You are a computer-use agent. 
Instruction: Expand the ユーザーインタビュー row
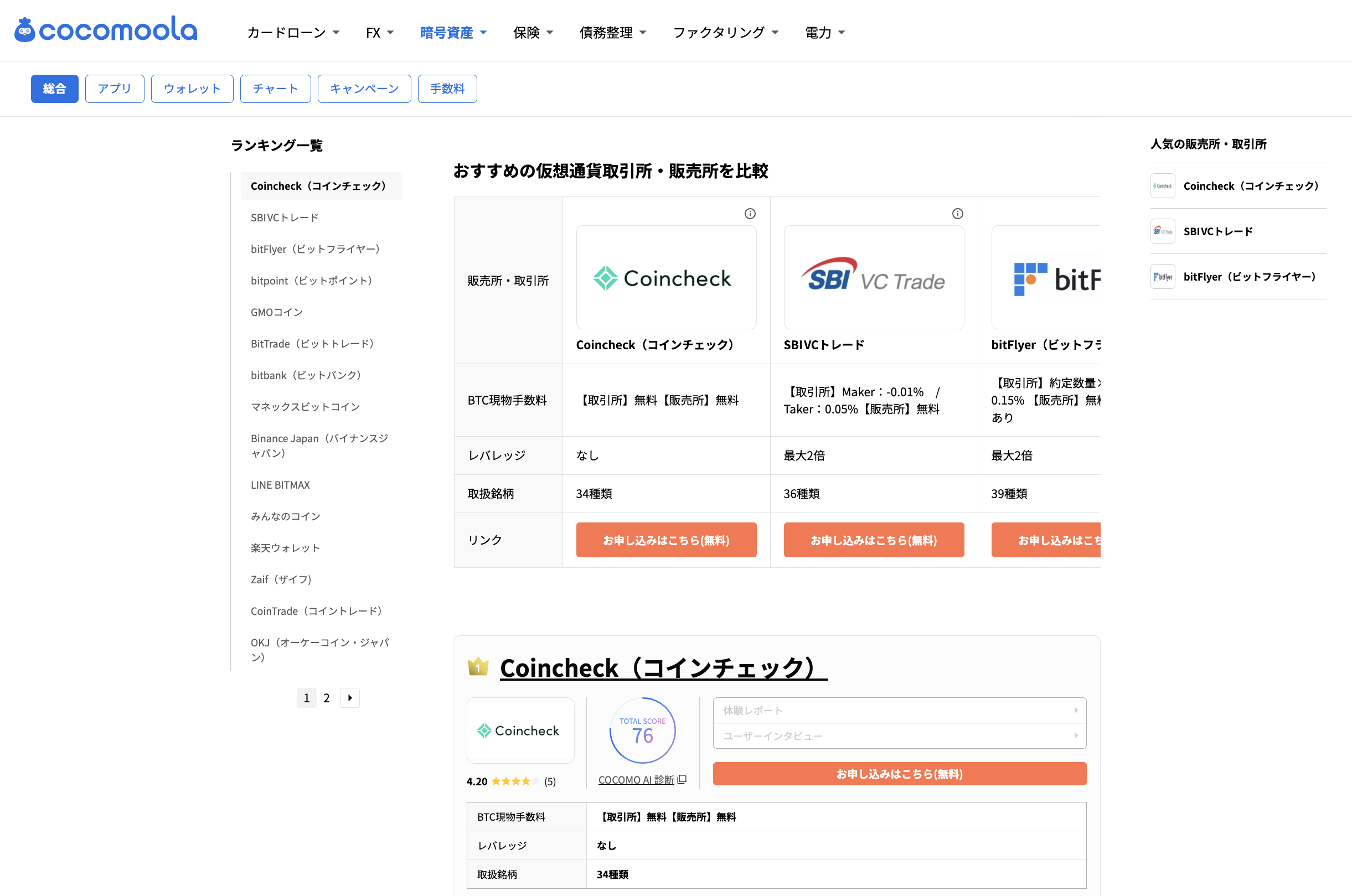(899, 736)
